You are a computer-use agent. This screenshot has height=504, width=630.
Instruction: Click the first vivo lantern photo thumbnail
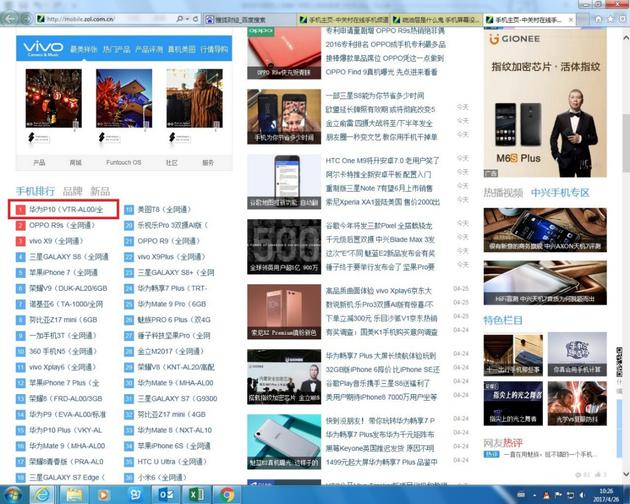(53, 98)
